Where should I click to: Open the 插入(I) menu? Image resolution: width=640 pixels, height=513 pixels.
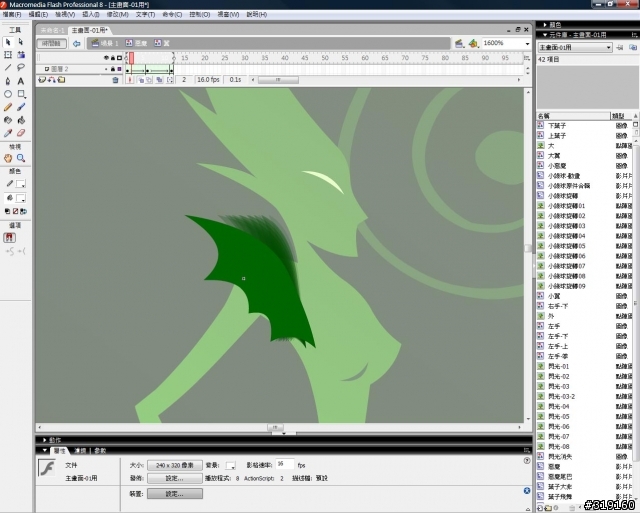(x=91, y=14)
